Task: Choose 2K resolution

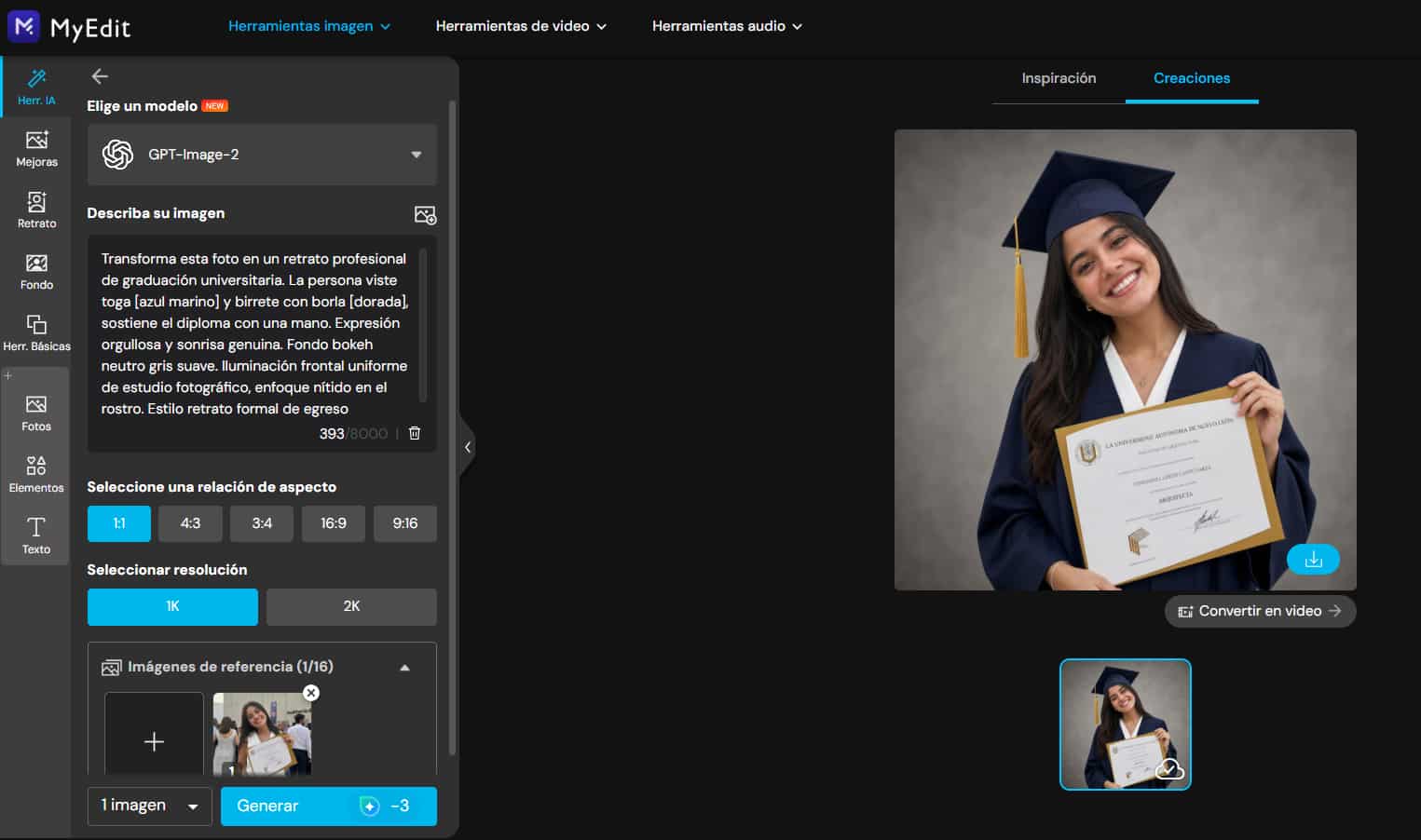Action: (351, 606)
